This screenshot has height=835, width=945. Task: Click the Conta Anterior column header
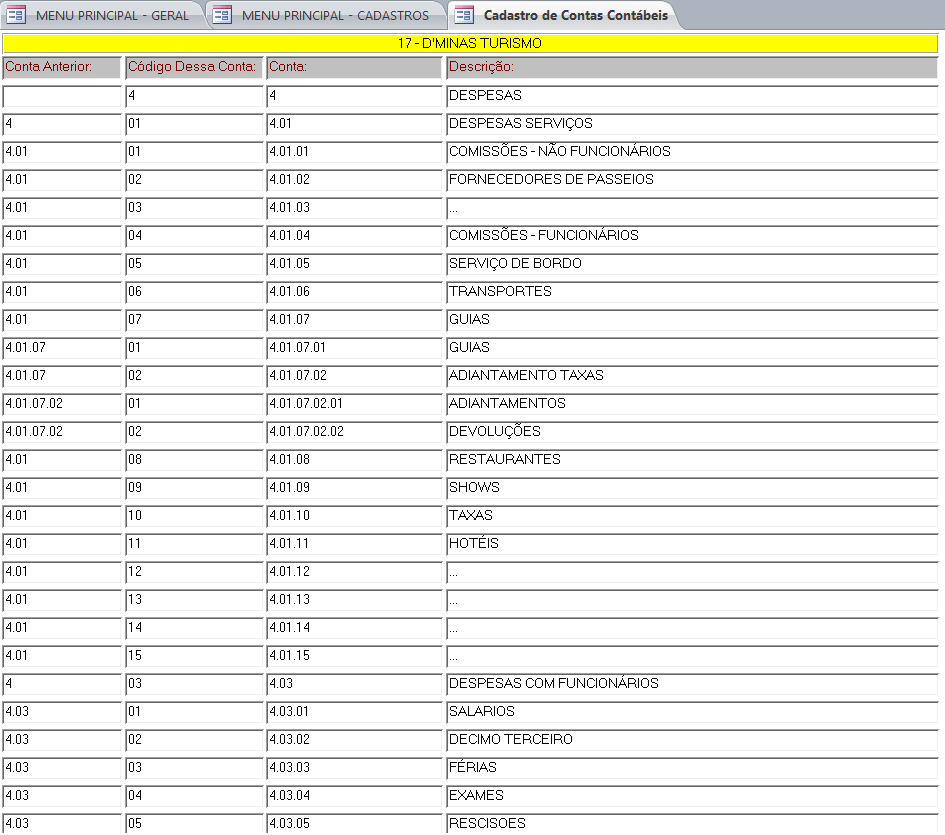(x=62, y=67)
